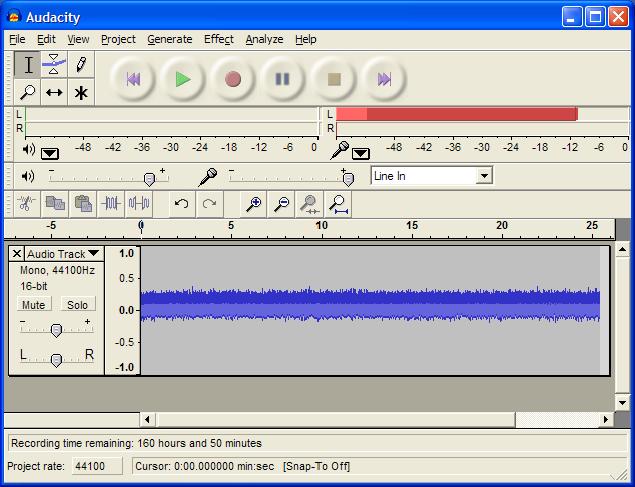Click the track gain slider handle
The height and width of the screenshot is (487, 635).
coord(56,330)
